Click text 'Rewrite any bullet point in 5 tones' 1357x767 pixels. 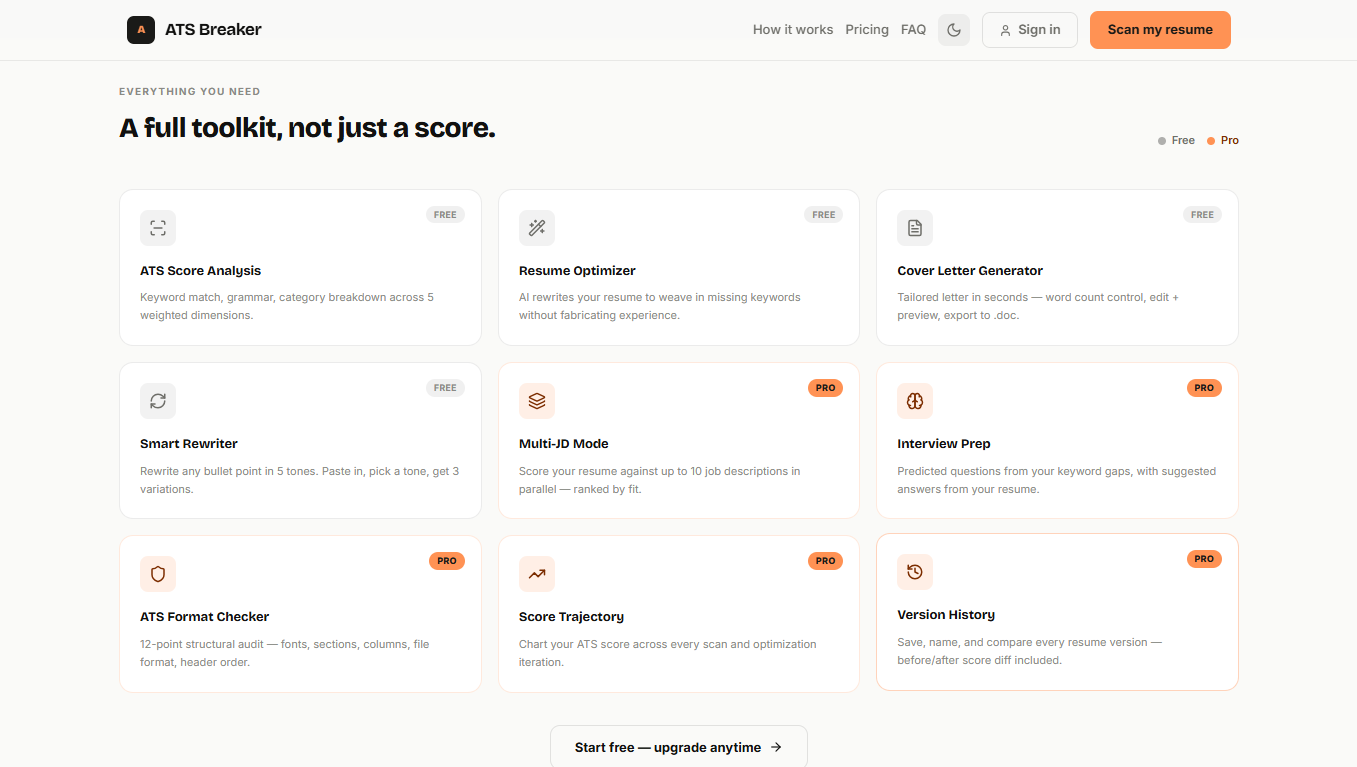pyautogui.click(x=229, y=471)
